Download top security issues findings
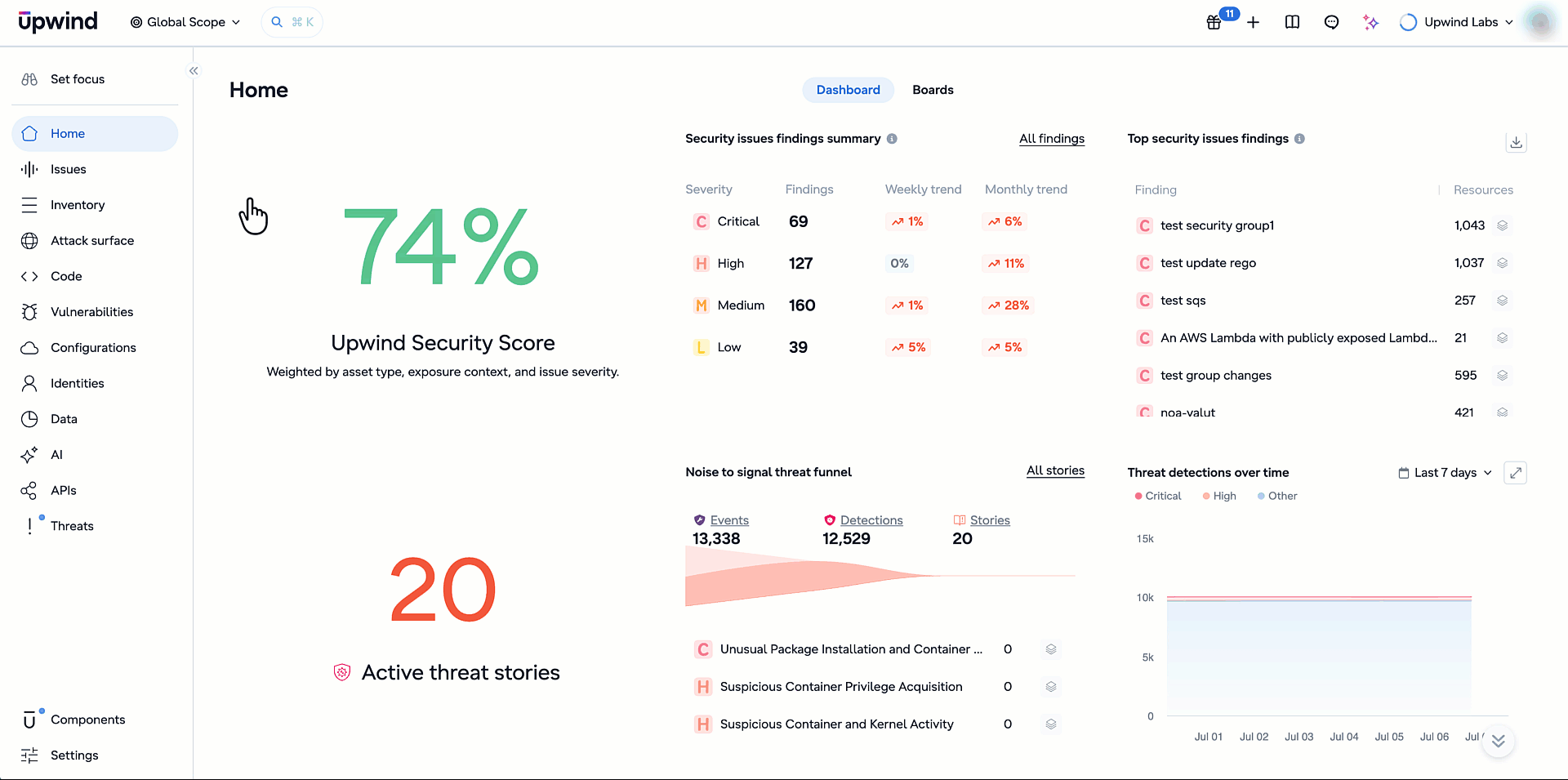Viewport: 1568px width, 780px height. [x=1516, y=142]
